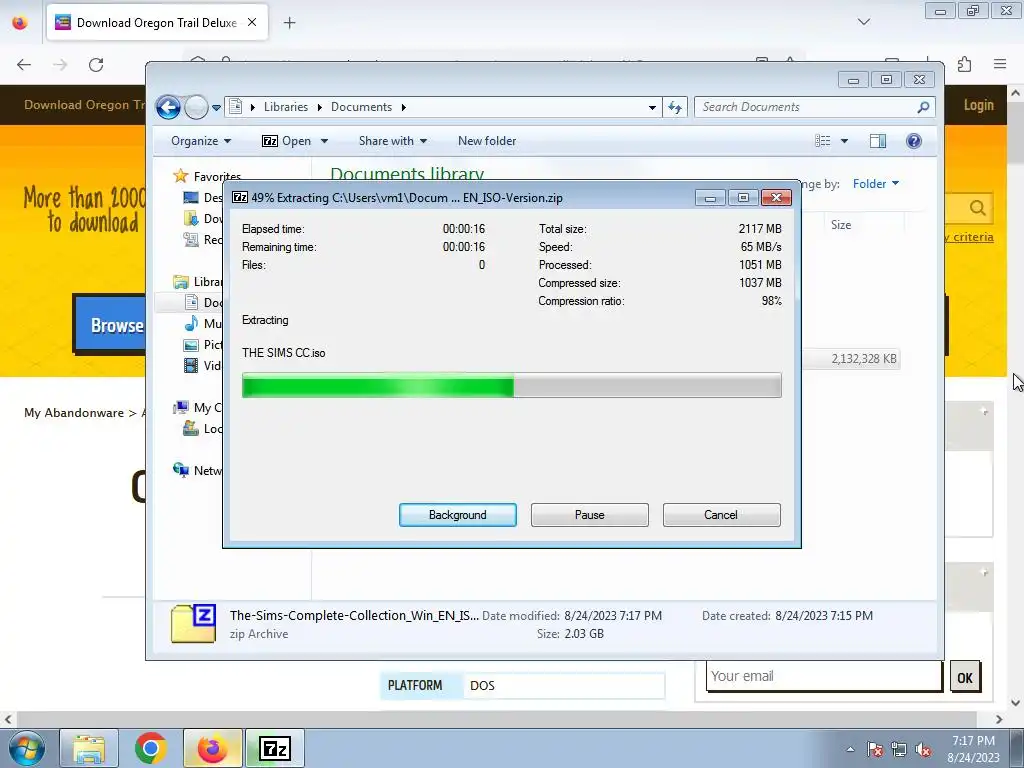Click the 2,132,328 KB size cell
This screenshot has width=1024, height=768.
click(863, 359)
